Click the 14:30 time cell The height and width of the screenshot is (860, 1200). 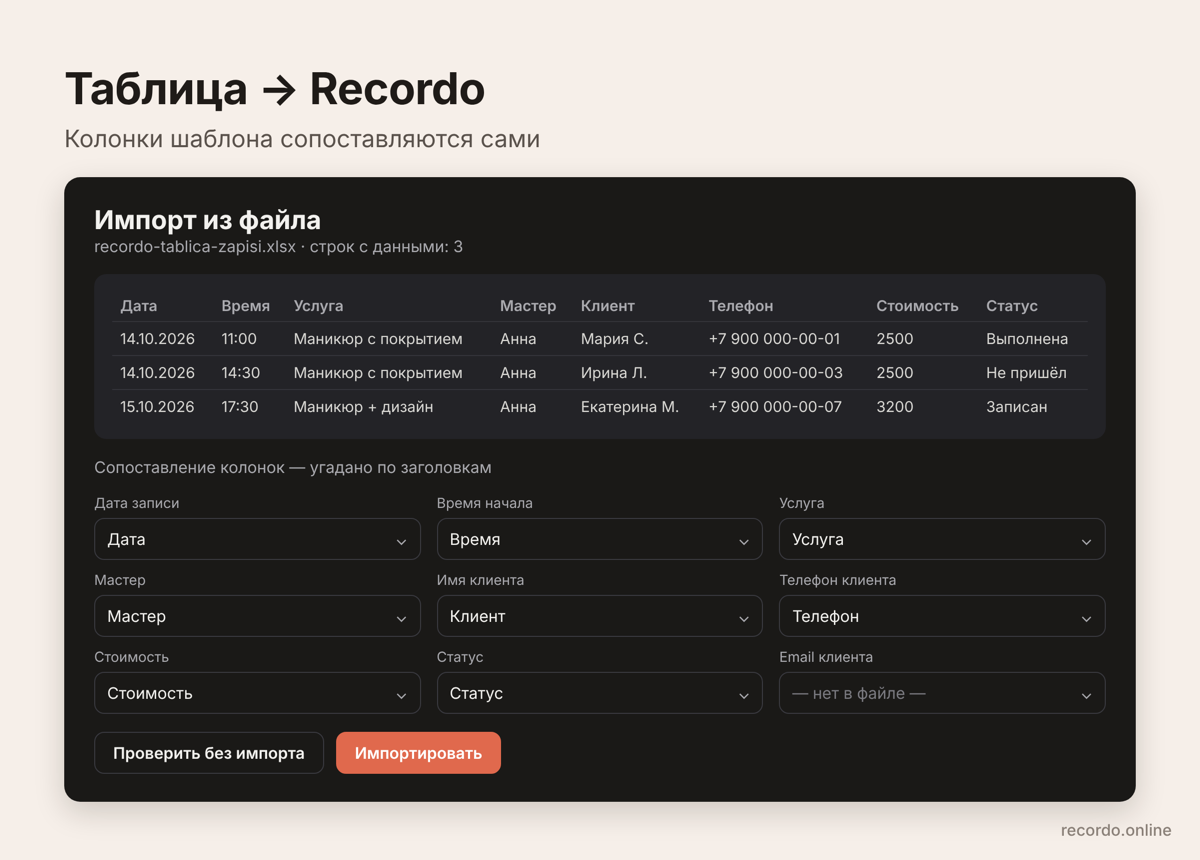[x=240, y=373]
